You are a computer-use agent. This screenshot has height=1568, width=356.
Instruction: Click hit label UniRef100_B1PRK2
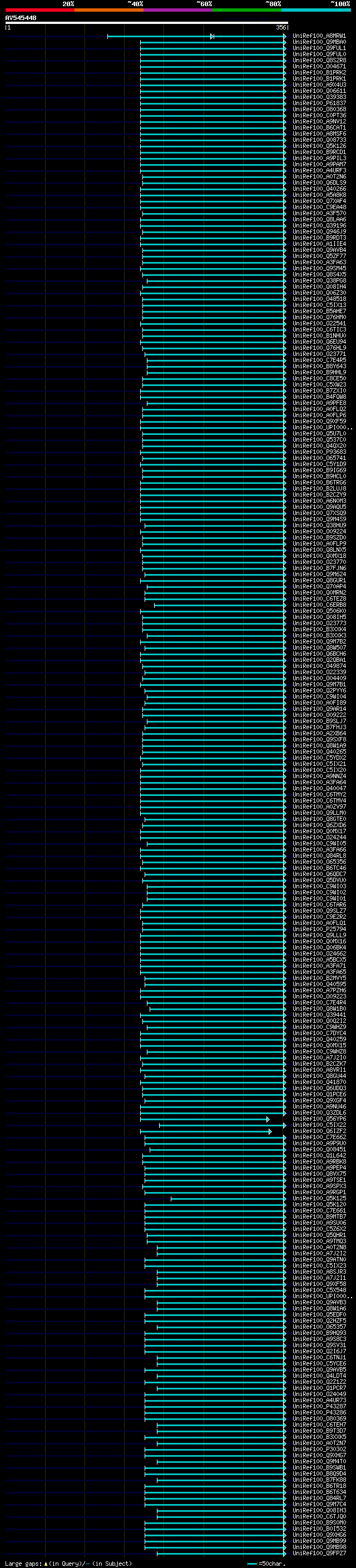[x=319, y=72]
